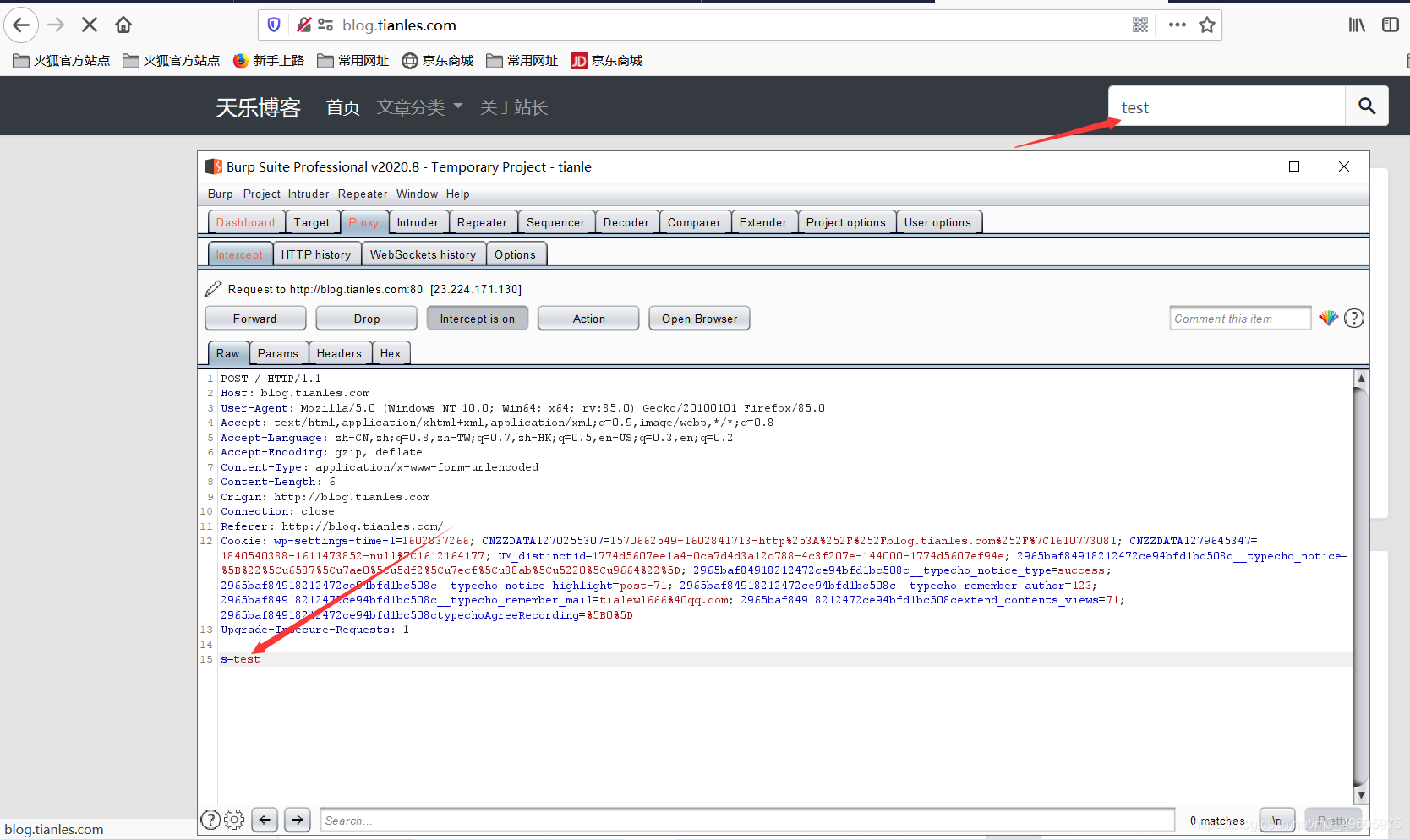1410x840 pixels.
Task: Open page actions three-dot menu
Action: pyautogui.click(x=1178, y=25)
